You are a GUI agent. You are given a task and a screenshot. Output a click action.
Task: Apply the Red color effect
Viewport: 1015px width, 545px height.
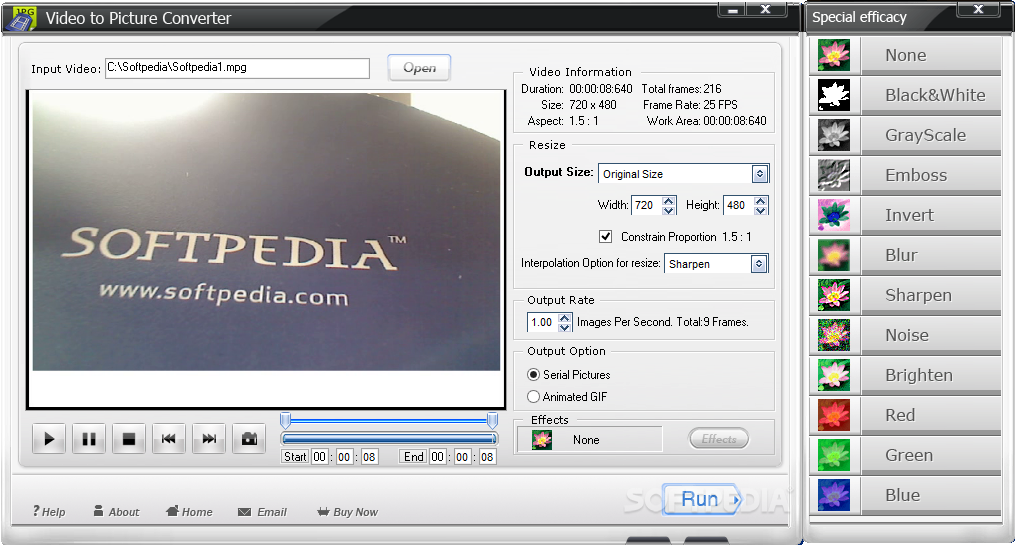(x=931, y=416)
